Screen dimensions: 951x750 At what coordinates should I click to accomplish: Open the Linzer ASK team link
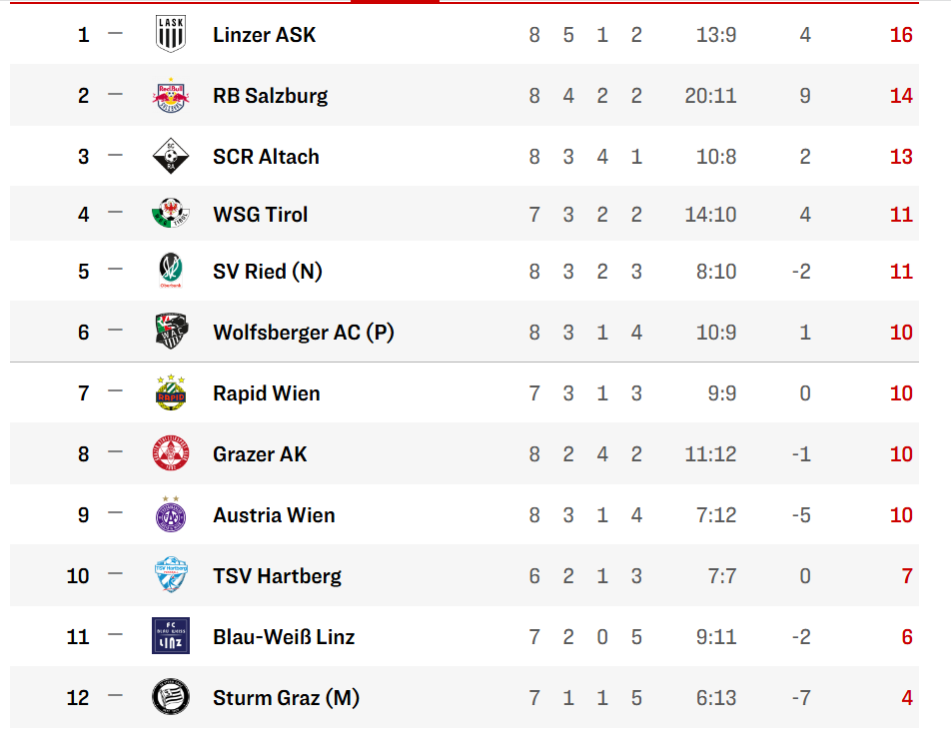(x=264, y=35)
